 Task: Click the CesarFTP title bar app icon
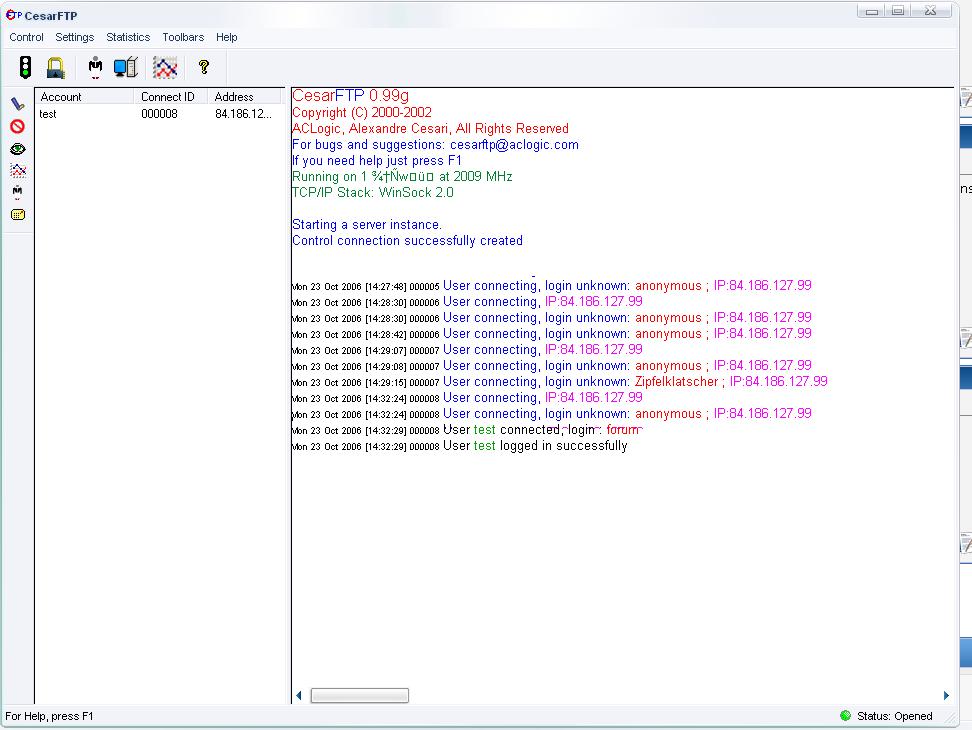(14, 15)
